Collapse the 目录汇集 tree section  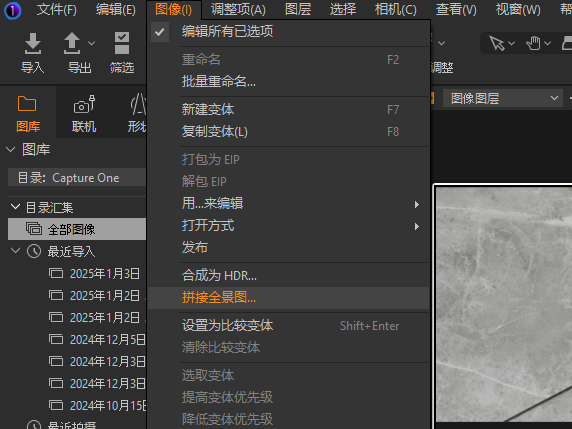point(15,207)
